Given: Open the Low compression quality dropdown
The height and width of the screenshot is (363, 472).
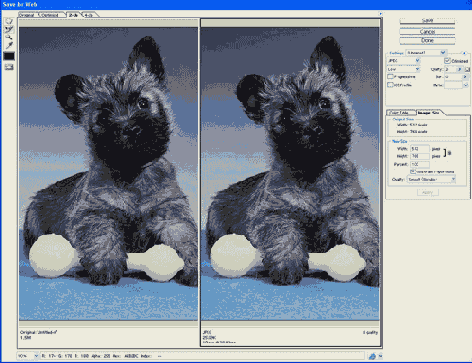Looking at the screenshot, I should pyautogui.click(x=404, y=69).
